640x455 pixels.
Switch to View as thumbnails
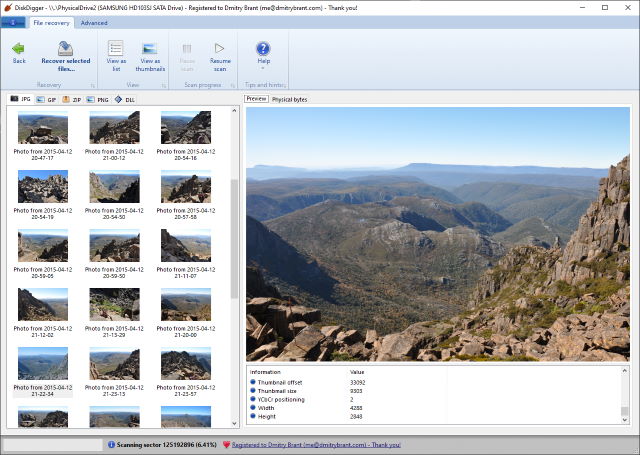[150, 56]
